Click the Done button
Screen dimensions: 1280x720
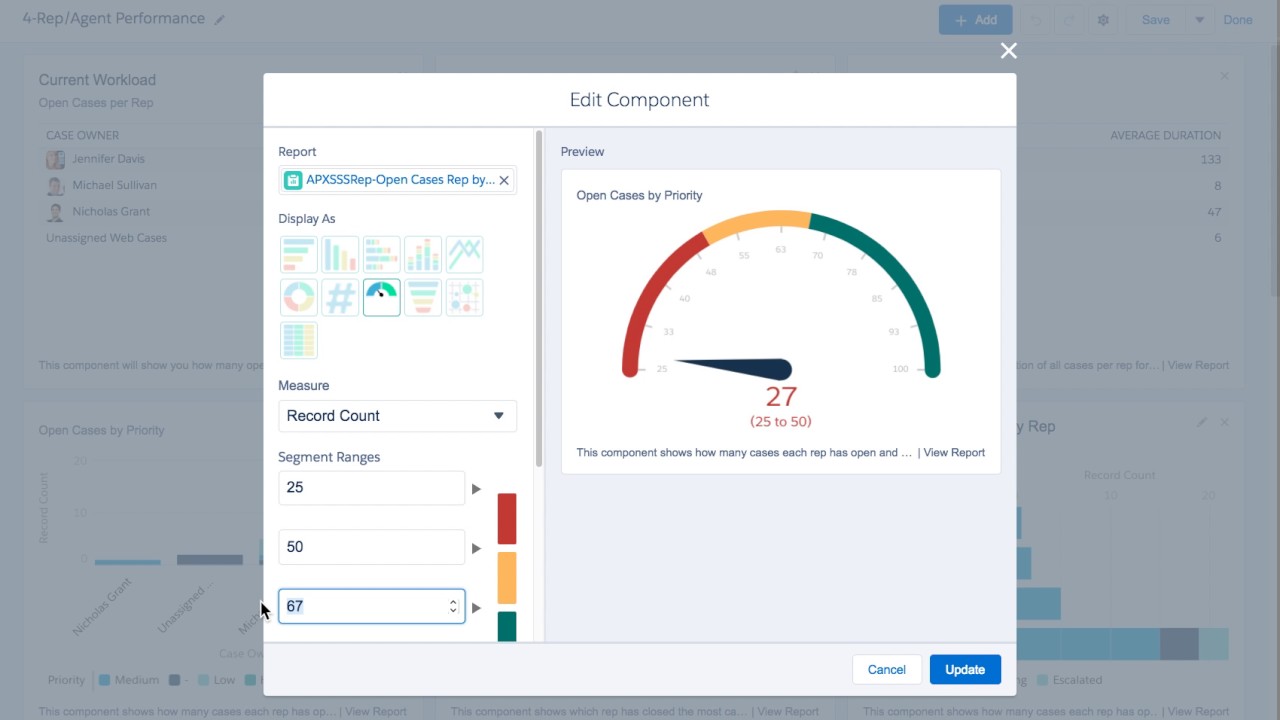coord(1238,20)
